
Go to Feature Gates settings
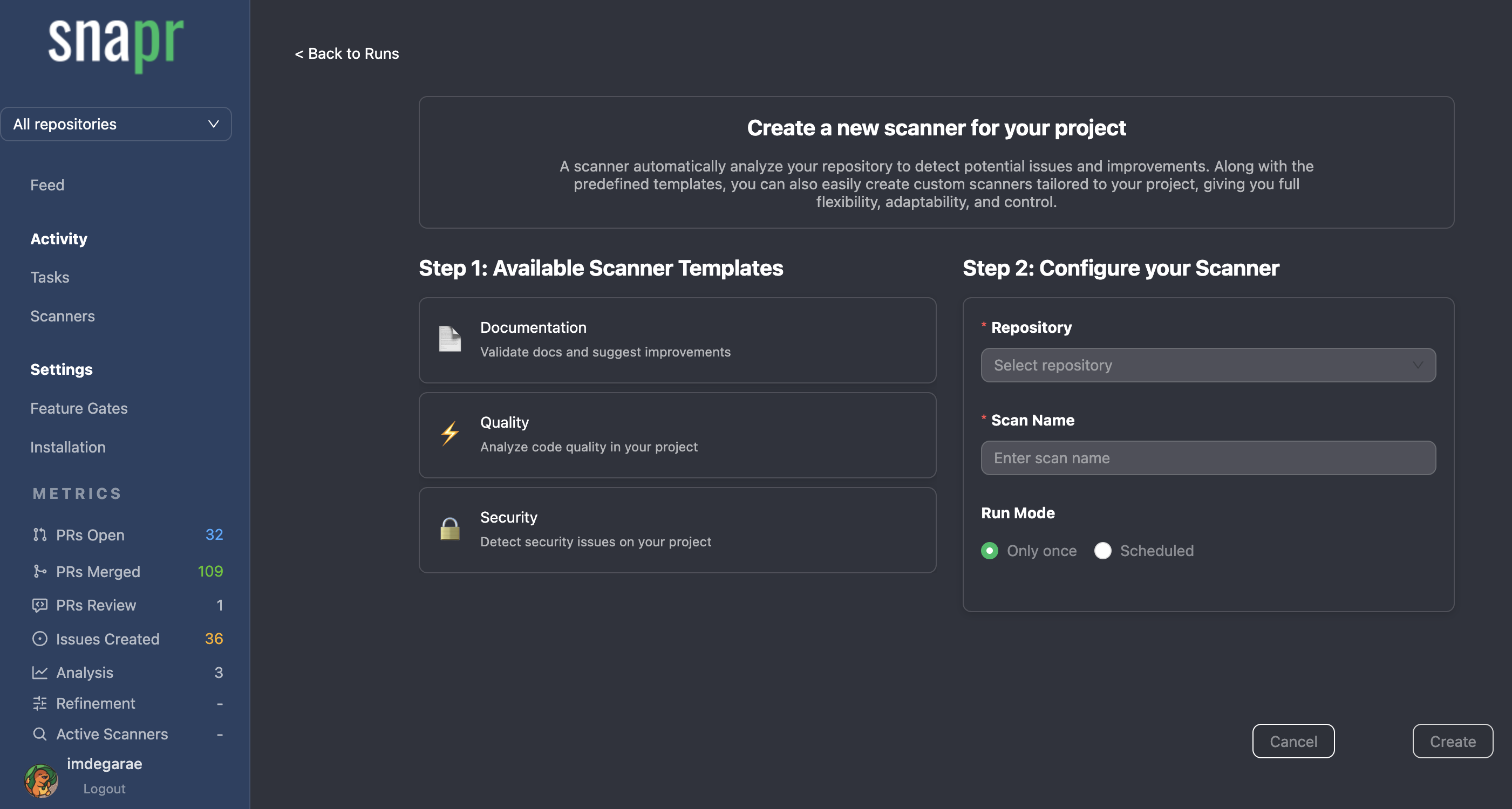[79, 408]
